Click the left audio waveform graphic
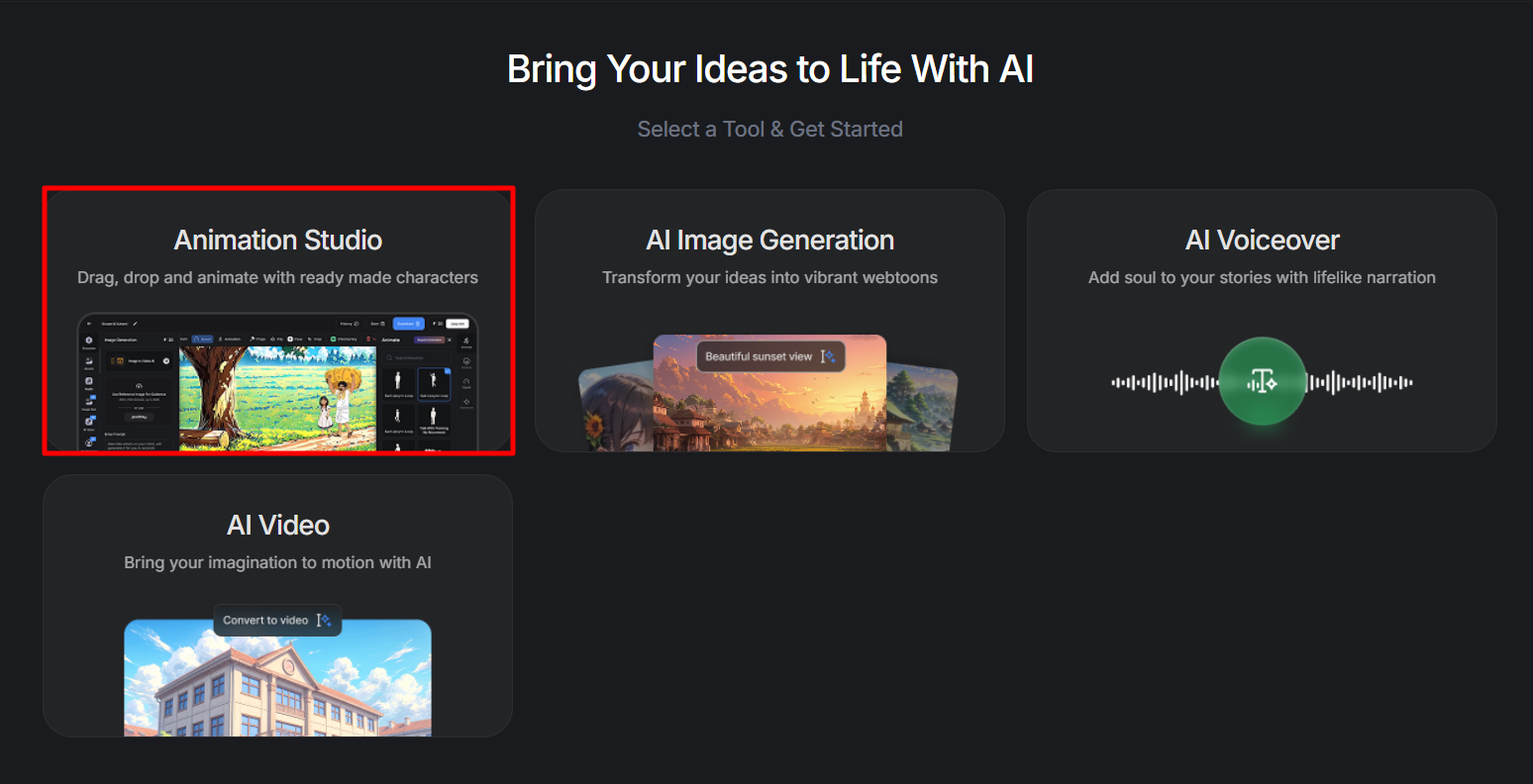 1165,382
